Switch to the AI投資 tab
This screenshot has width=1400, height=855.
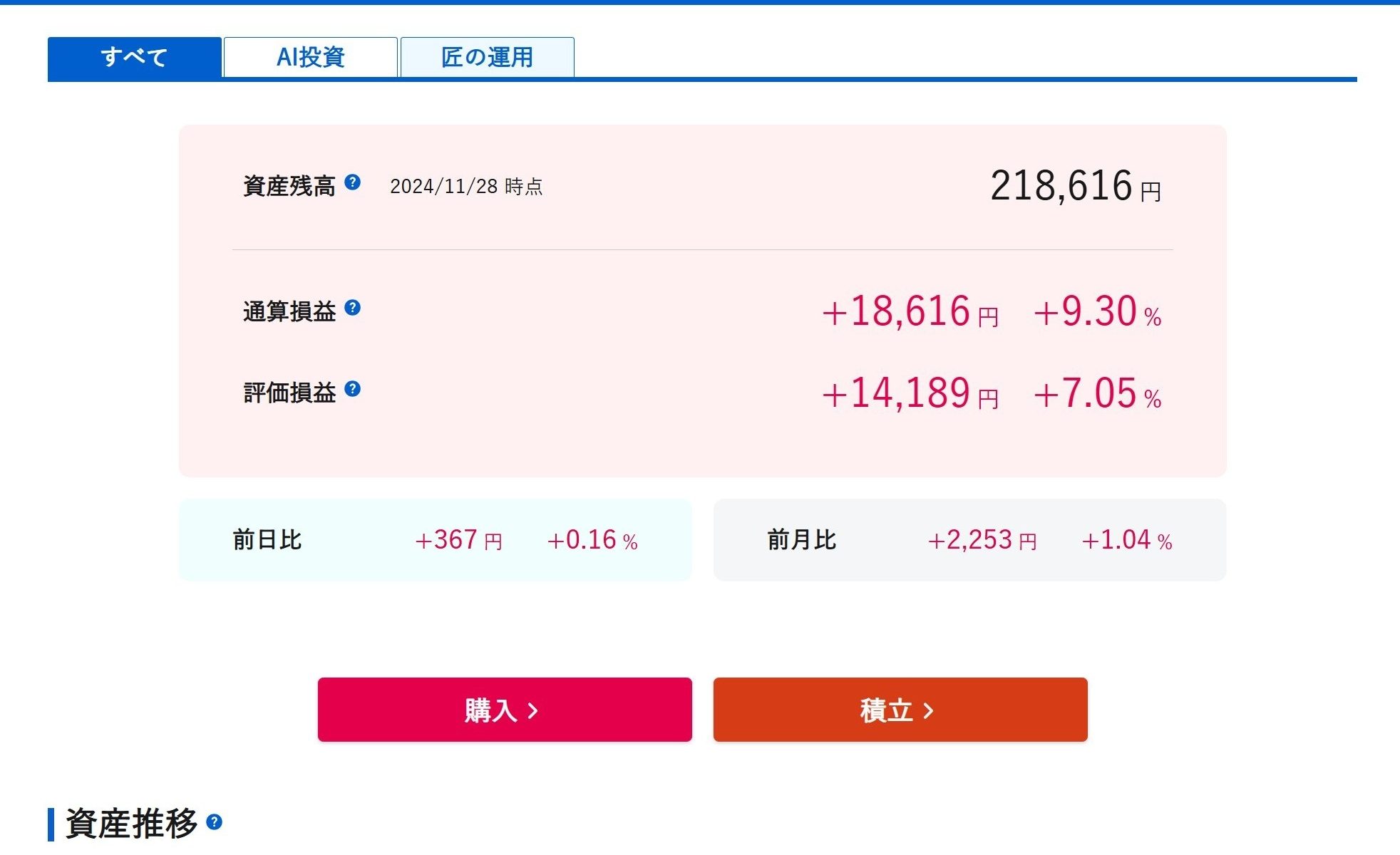point(310,57)
